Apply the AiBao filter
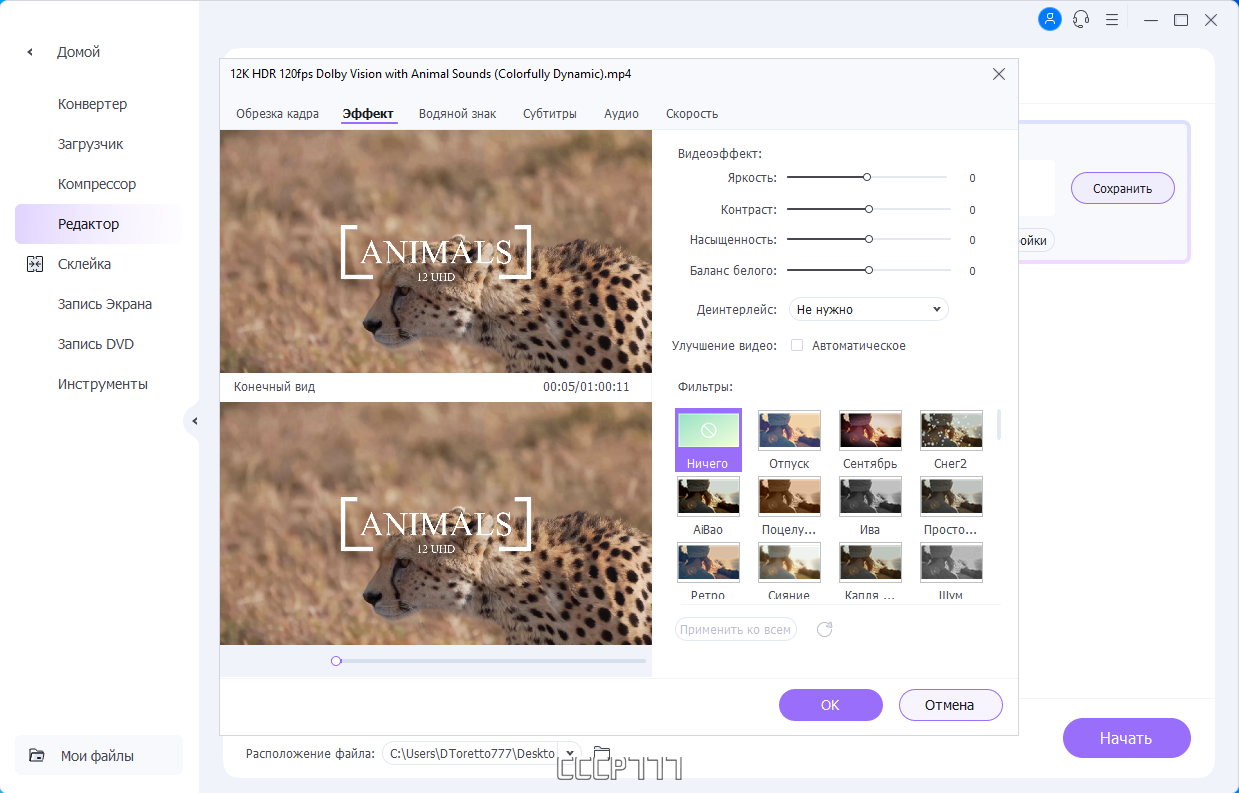The height and width of the screenshot is (793, 1239). (708, 505)
